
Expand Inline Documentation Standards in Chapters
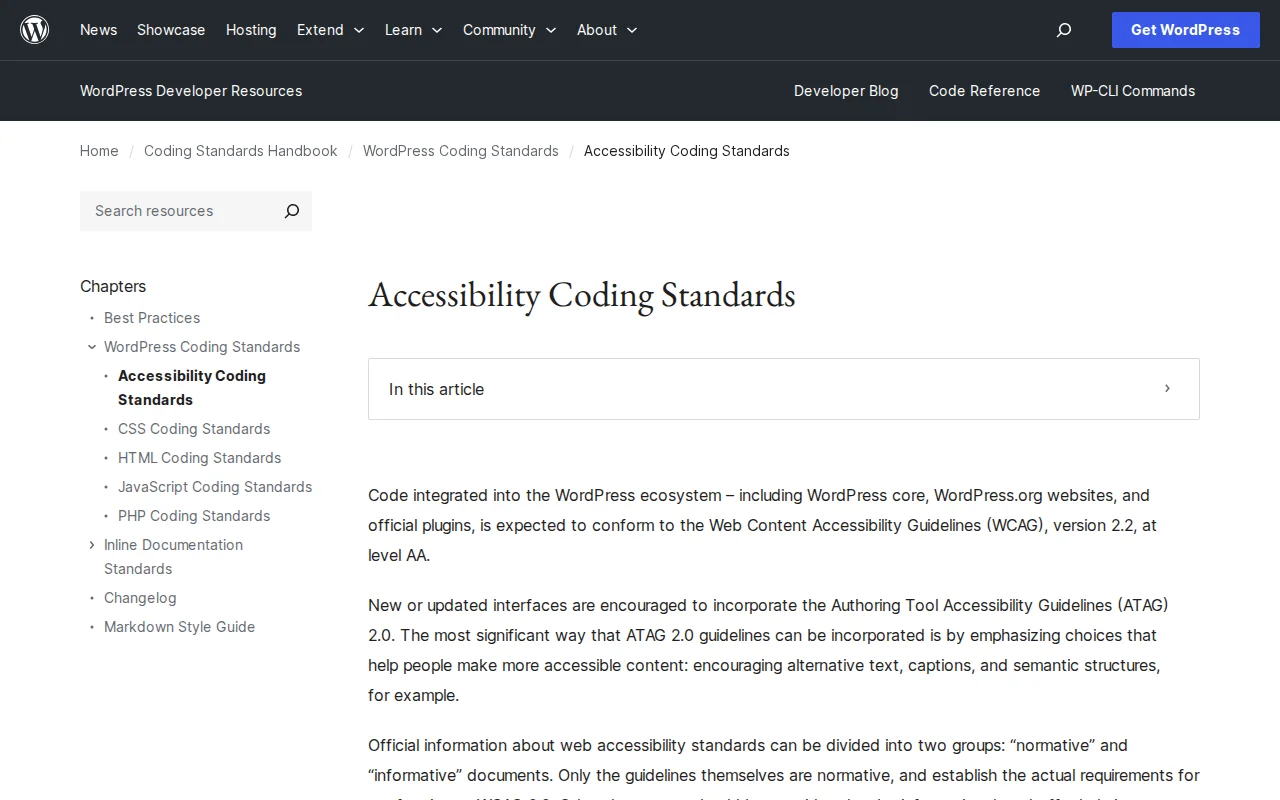[x=92, y=545]
